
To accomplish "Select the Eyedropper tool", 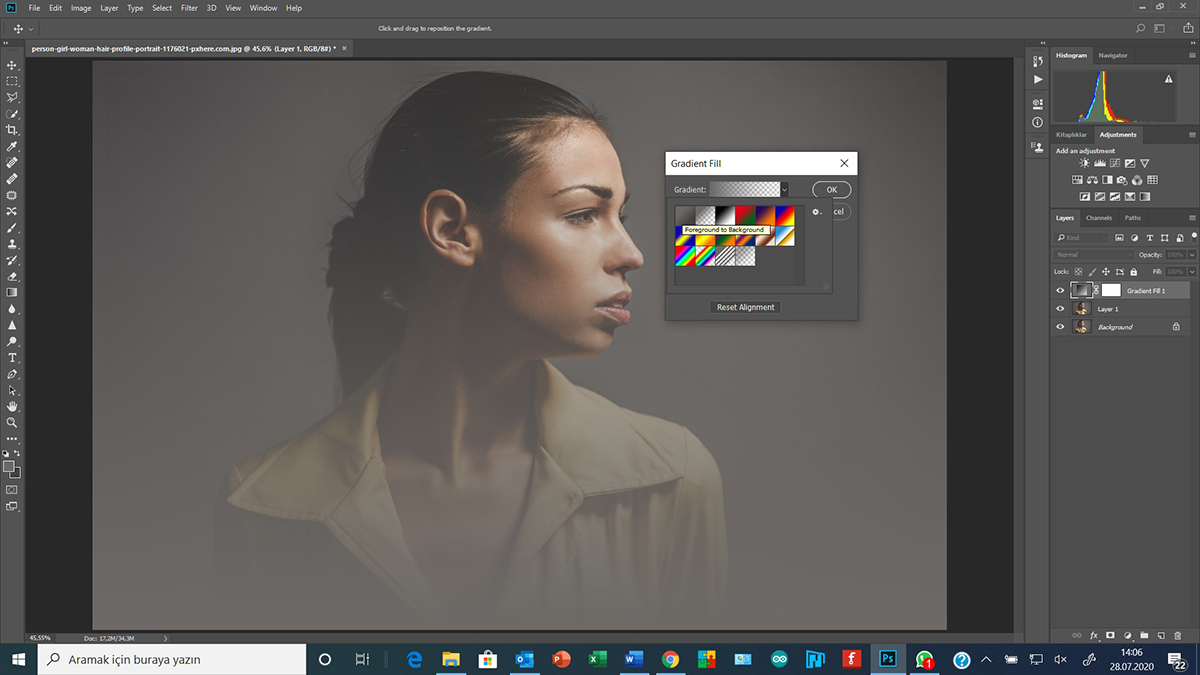I will click(x=12, y=146).
